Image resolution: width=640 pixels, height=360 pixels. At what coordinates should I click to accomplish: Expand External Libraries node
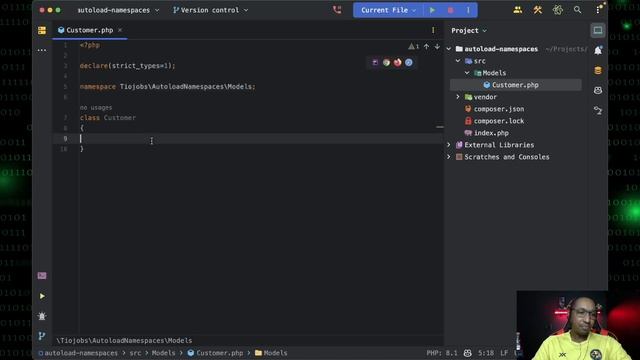tap(449, 145)
